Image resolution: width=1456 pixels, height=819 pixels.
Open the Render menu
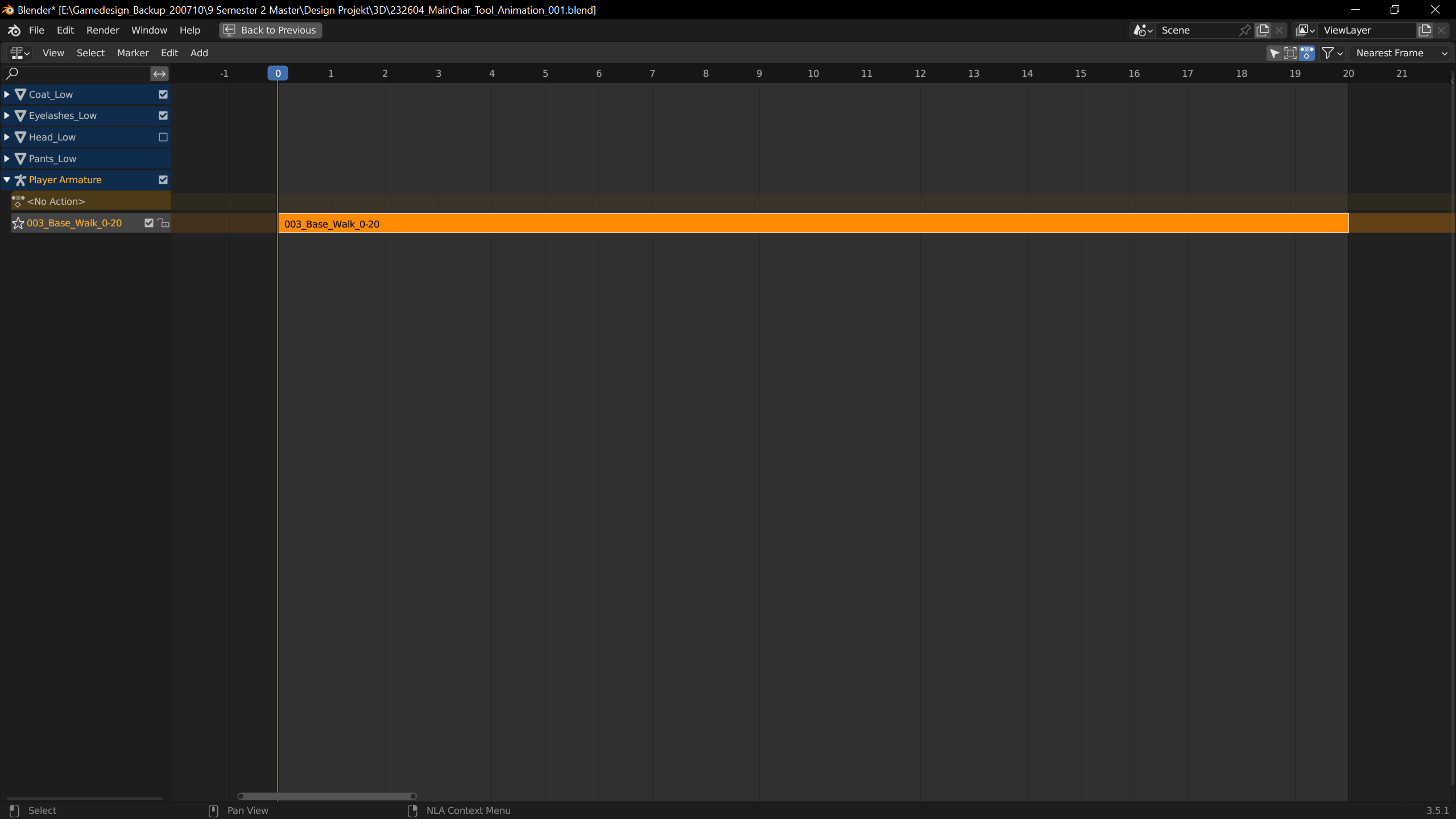pyautogui.click(x=102, y=30)
